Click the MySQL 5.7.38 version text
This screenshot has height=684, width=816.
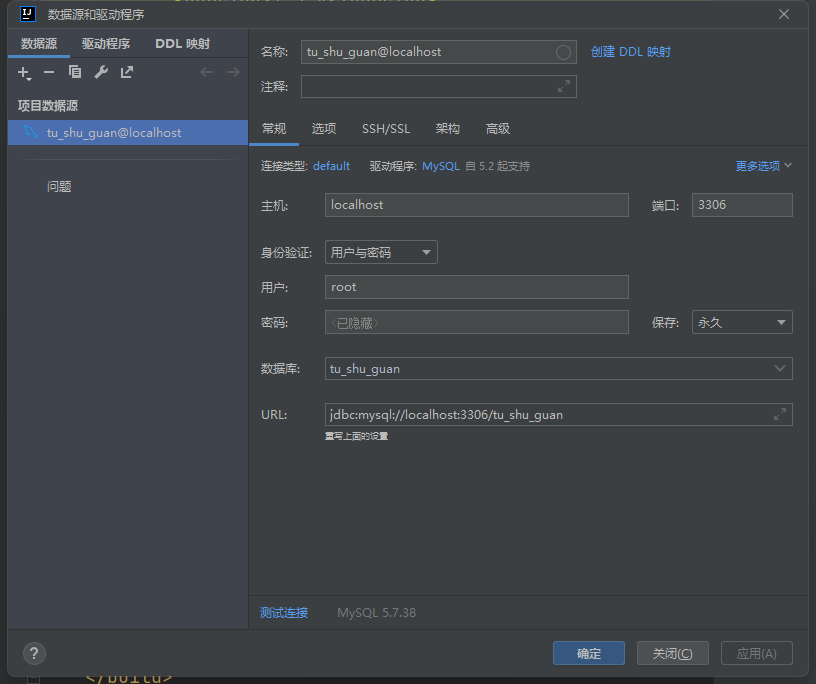point(376,613)
